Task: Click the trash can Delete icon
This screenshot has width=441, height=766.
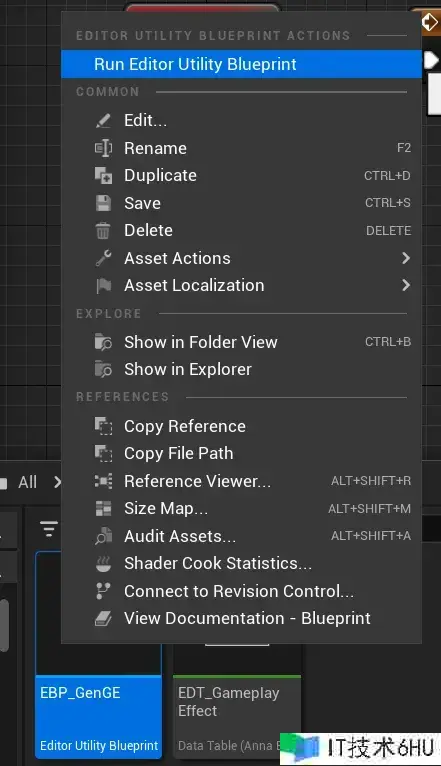Action: (x=103, y=230)
